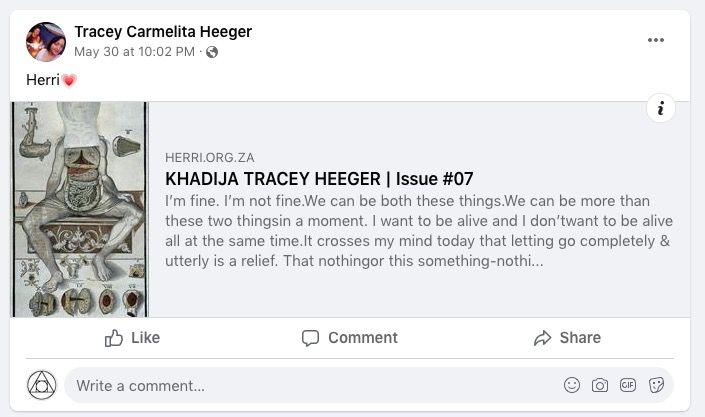Click the anatomical illustration link thumbnail

[x=80, y=209]
